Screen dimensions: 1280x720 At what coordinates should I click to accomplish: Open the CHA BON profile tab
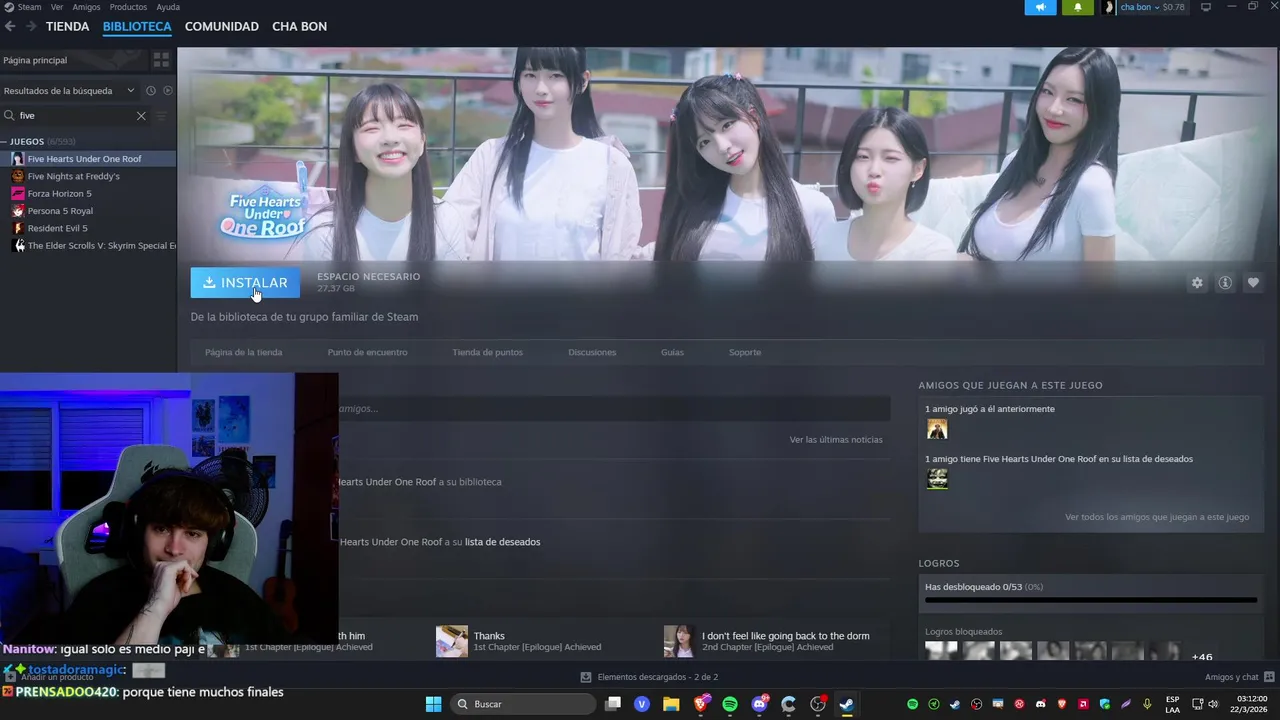tap(299, 26)
